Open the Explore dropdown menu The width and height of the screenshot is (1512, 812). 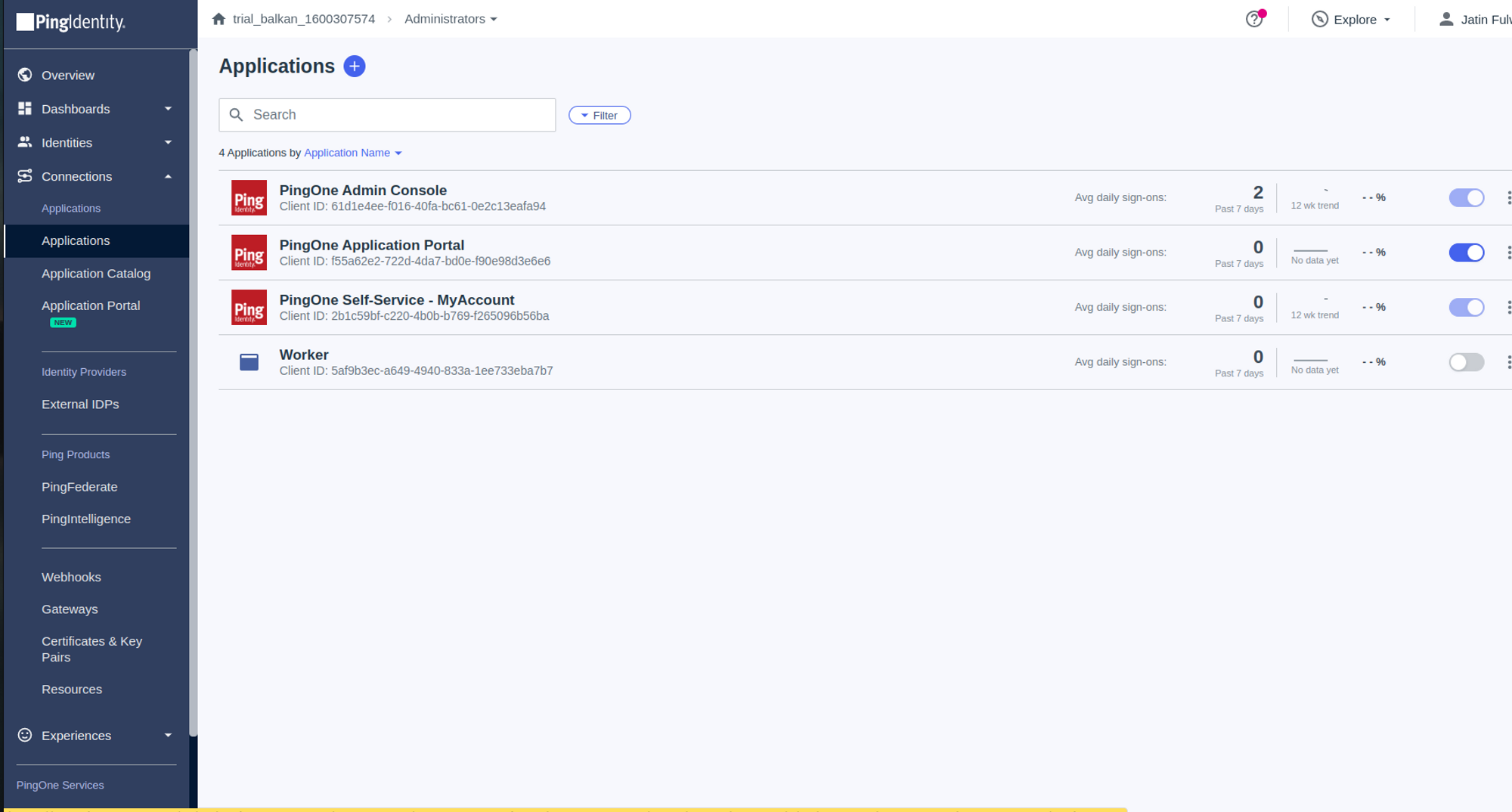(x=1352, y=20)
